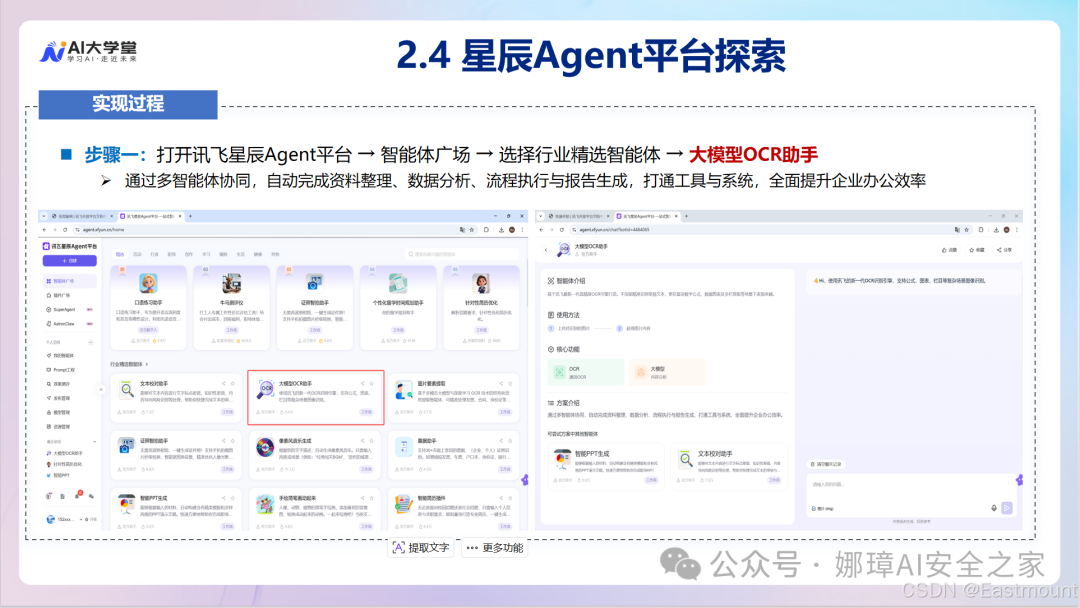Open tab list dropdown in right browser window
This screenshot has height=608, width=1080.
pos(541,216)
